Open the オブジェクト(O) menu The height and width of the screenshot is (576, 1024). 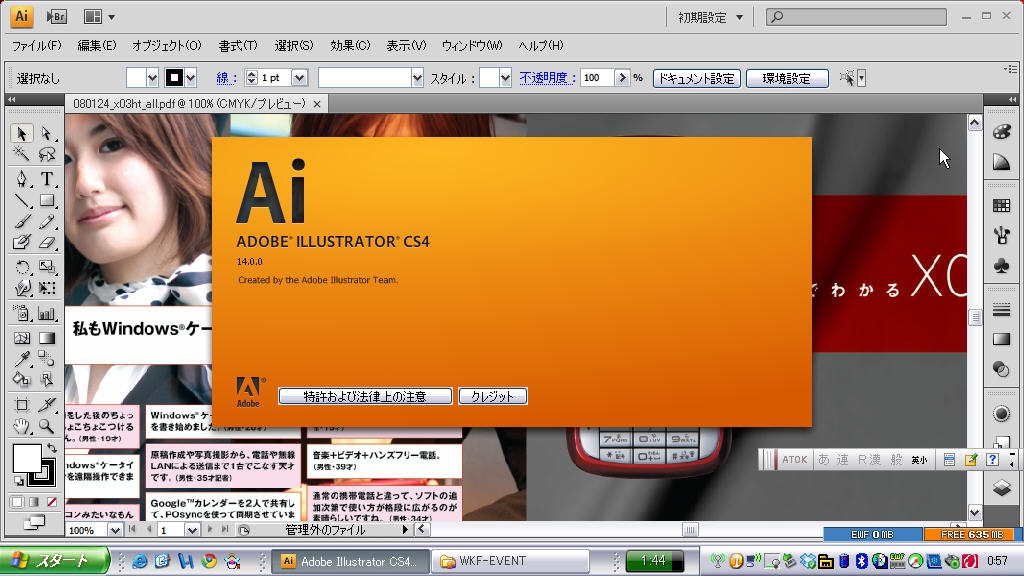pyautogui.click(x=167, y=46)
